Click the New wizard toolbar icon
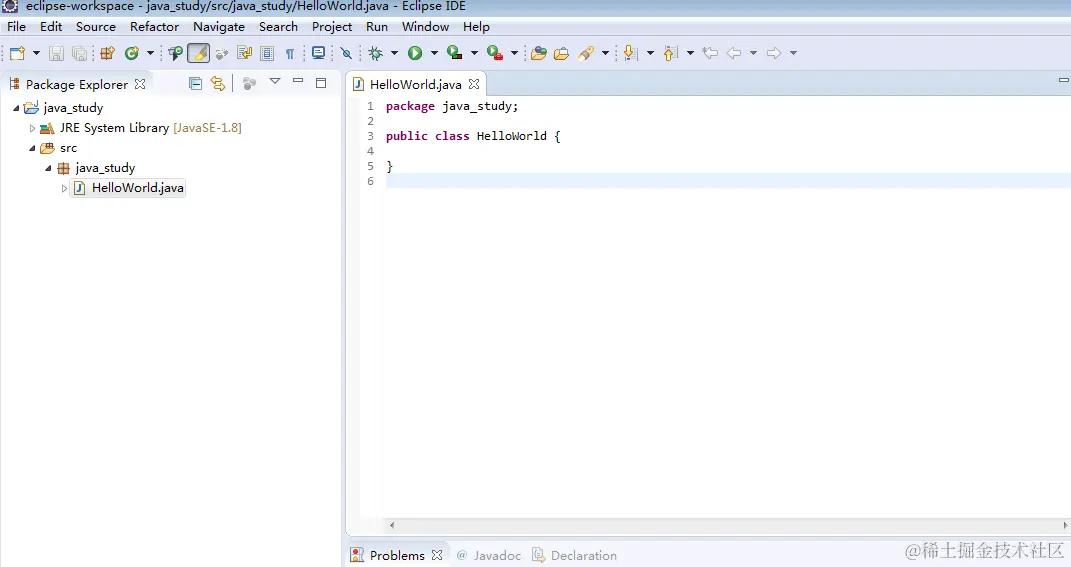The image size is (1071, 567). [x=17, y=53]
